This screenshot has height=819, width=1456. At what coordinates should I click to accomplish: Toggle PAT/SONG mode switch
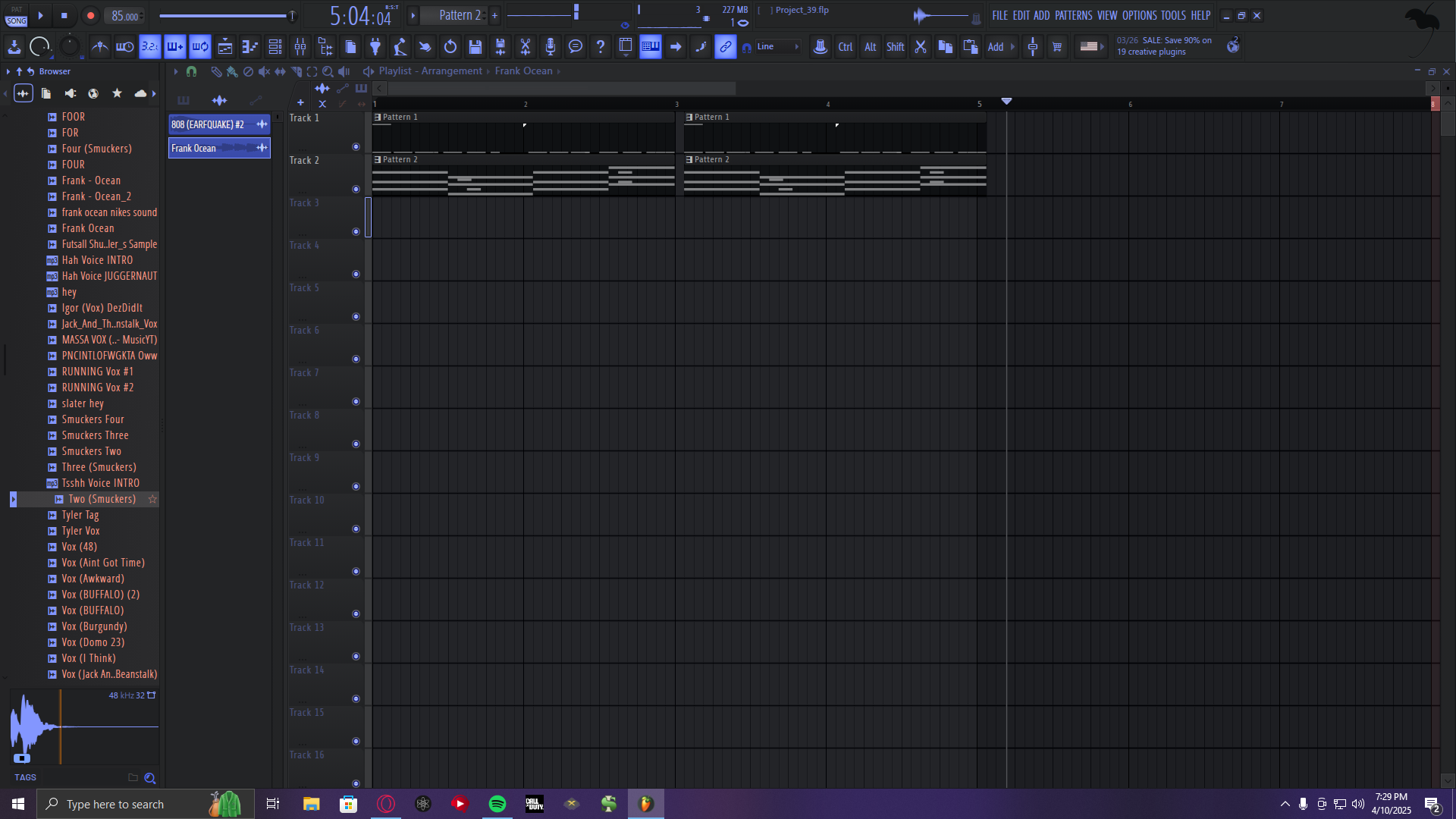pos(16,16)
